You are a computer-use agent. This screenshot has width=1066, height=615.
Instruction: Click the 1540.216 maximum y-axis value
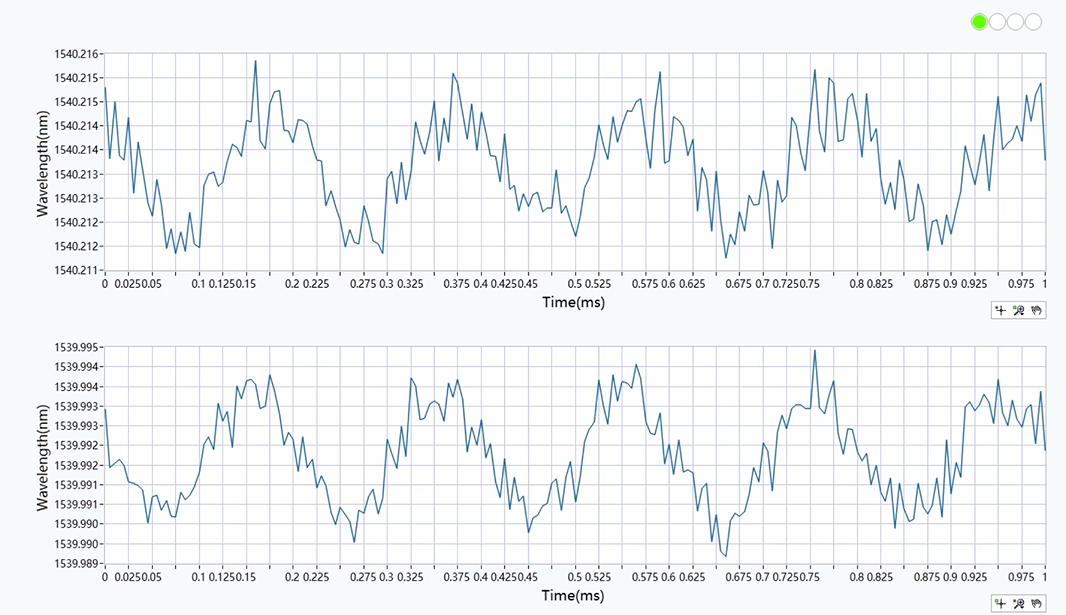pos(76,54)
